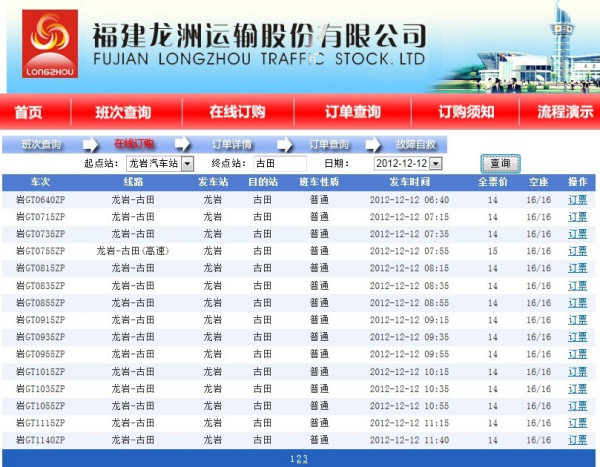Click bus number 岩GT0640ZP
The height and width of the screenshot is (467, 600).
(x=40, y=200)
